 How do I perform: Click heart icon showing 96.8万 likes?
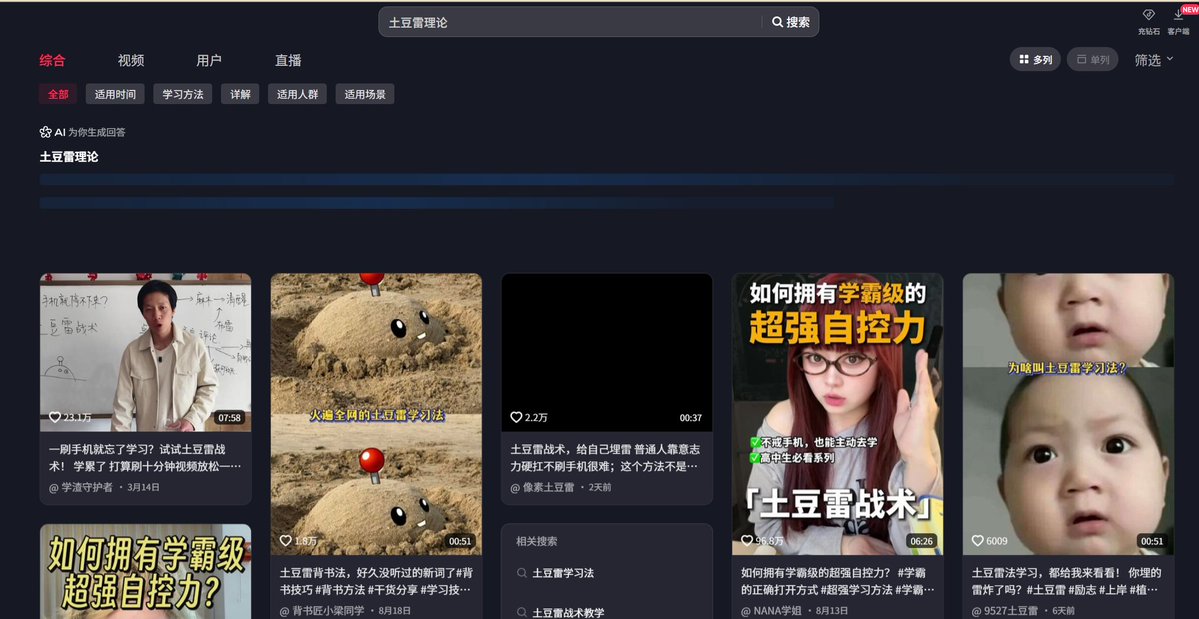click(x=747, y=540)
